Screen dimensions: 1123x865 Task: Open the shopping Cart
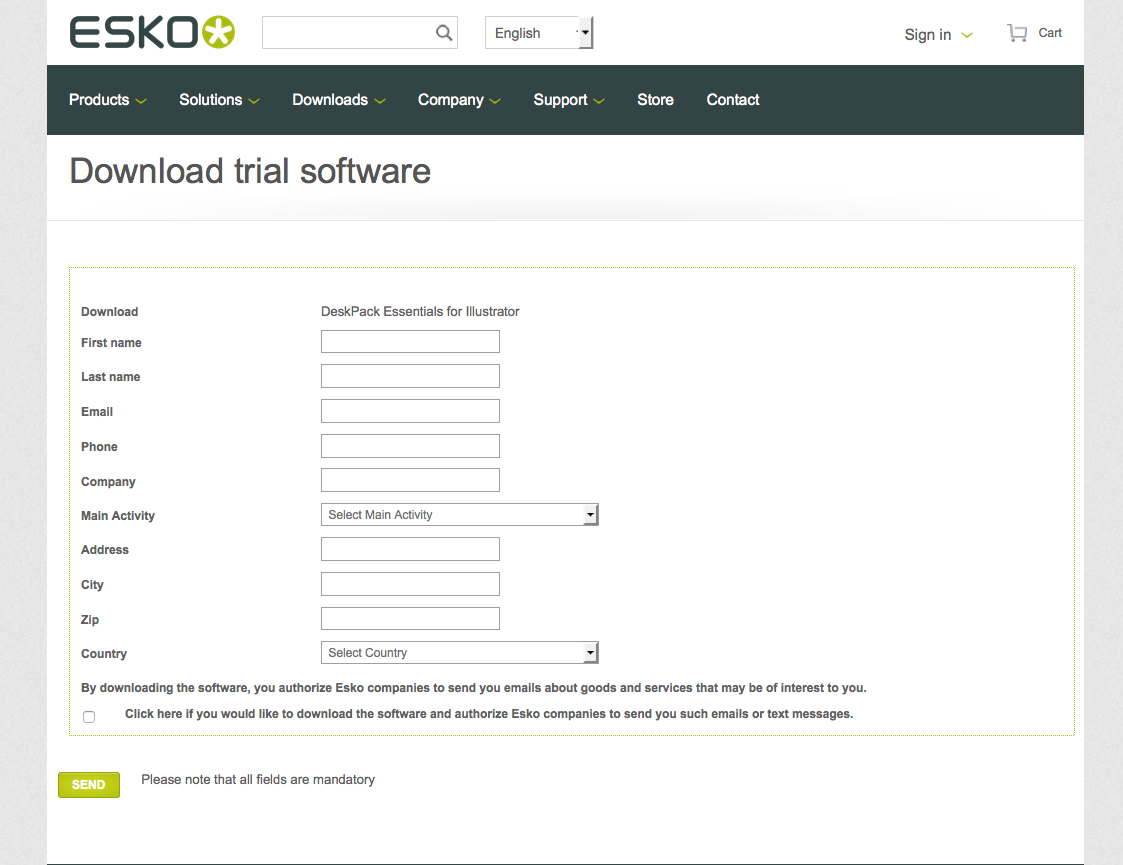pos(1034,32)
